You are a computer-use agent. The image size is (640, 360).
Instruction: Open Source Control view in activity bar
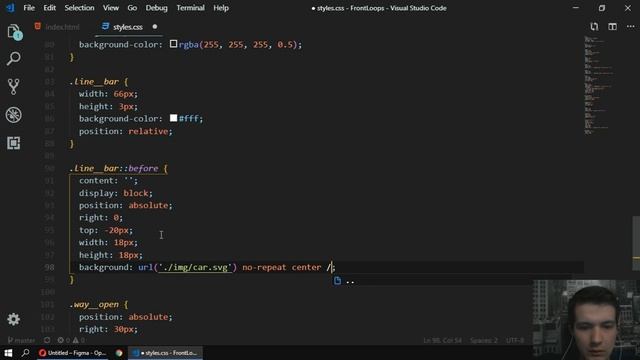tap(13, 87)
